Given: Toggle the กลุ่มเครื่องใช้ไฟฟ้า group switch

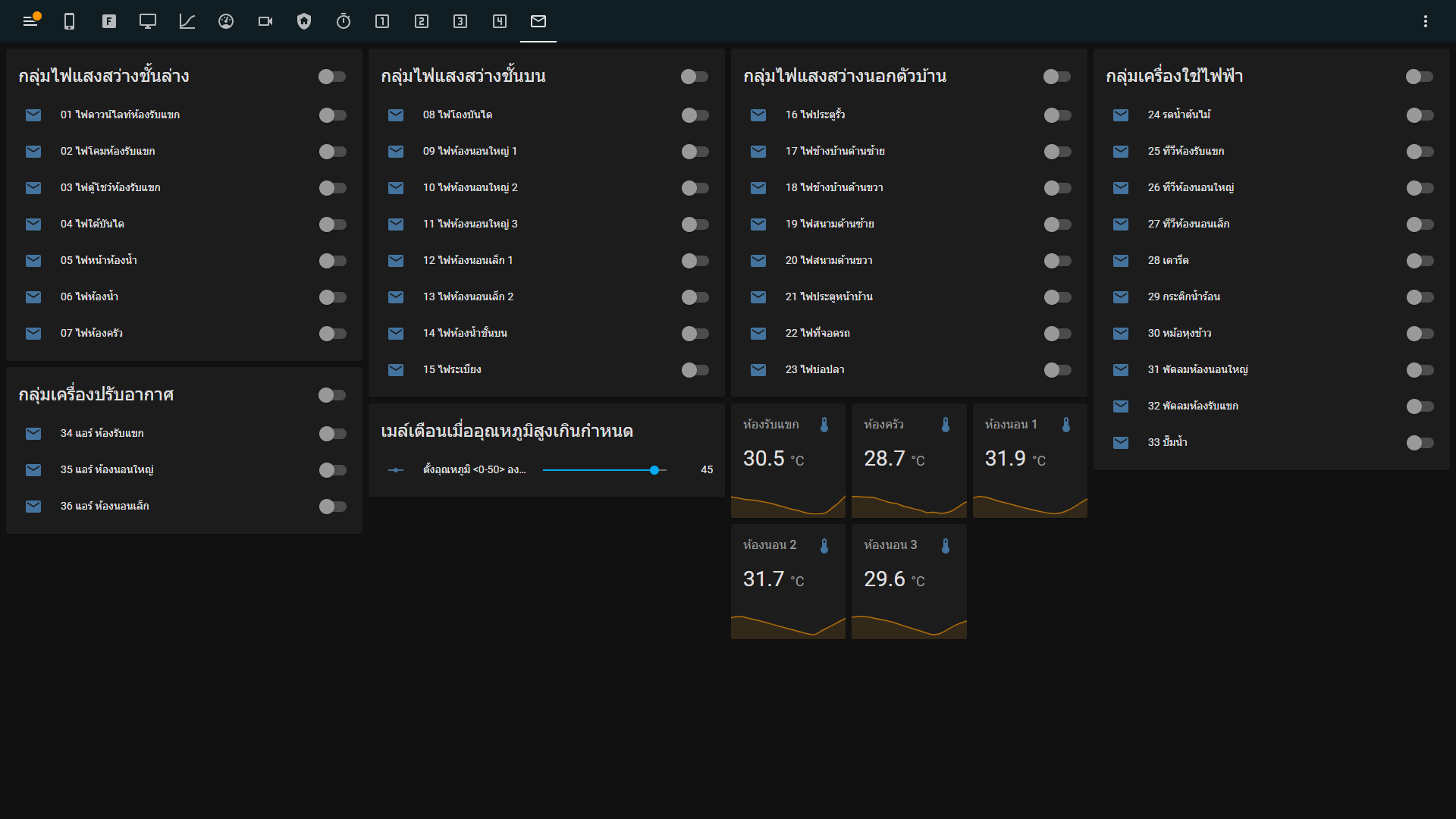Looking at the screenshot, I should (1420, 77).
